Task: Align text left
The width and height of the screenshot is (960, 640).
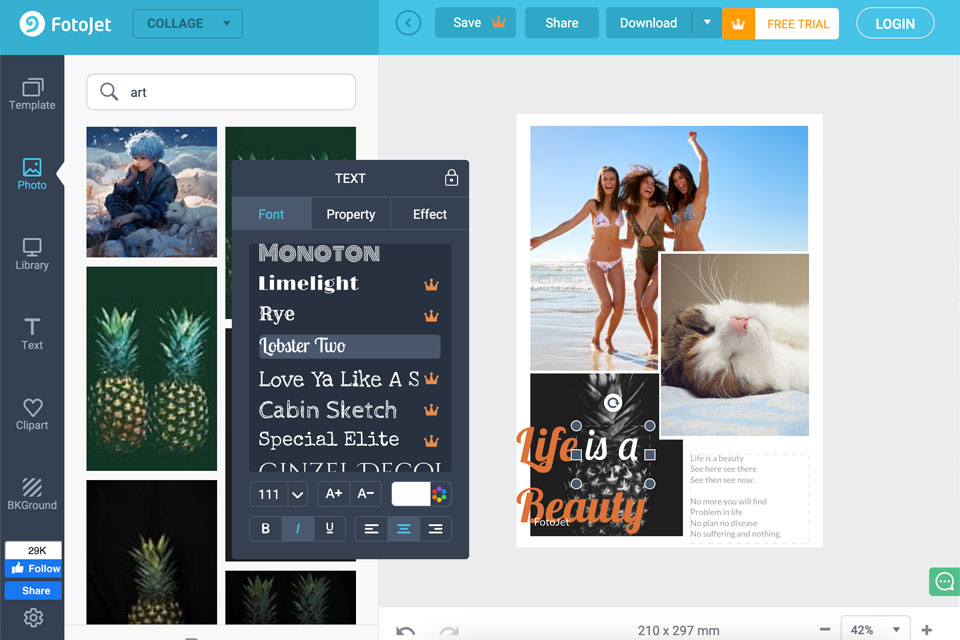Action: pyautogui.click(x=372, y=529)
